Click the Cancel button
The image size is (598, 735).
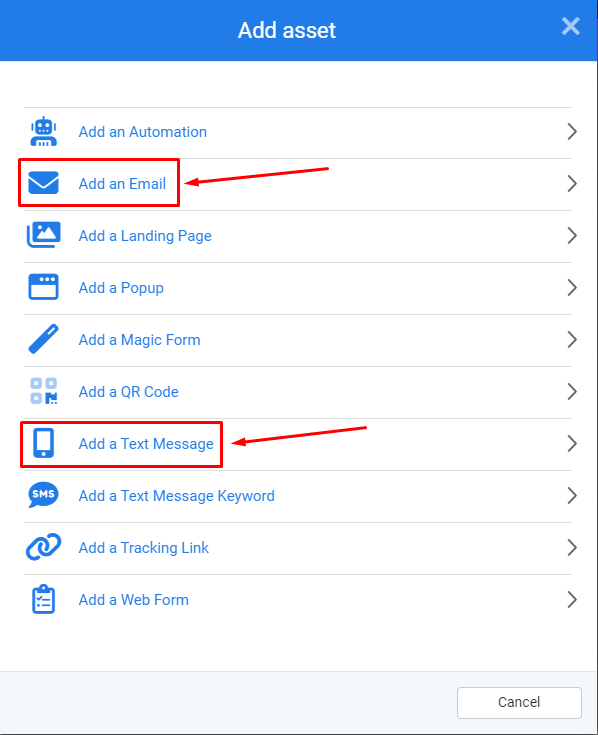click(519, 702)
